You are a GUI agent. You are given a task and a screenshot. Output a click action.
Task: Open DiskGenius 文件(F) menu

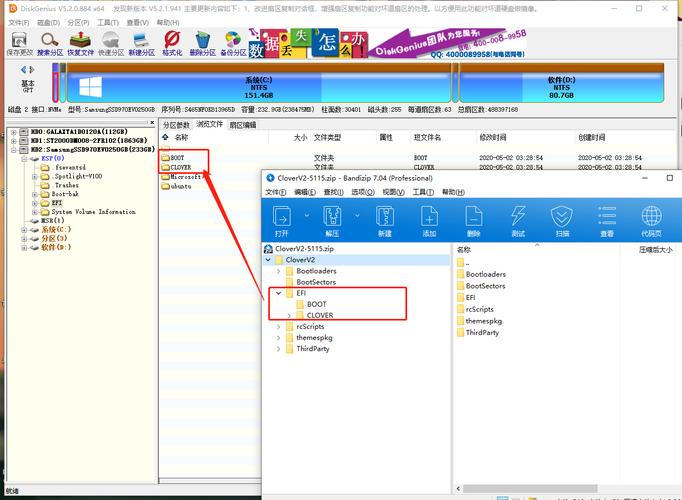pyautogui.click(x=18, y=22)
